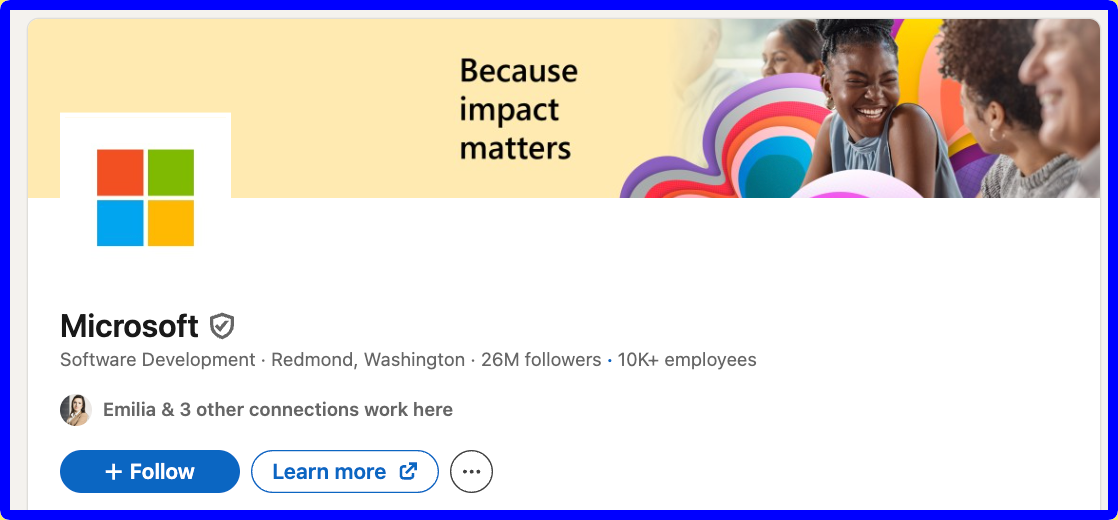
Task: Open the three-dot more options button
Action: point(471,471)
